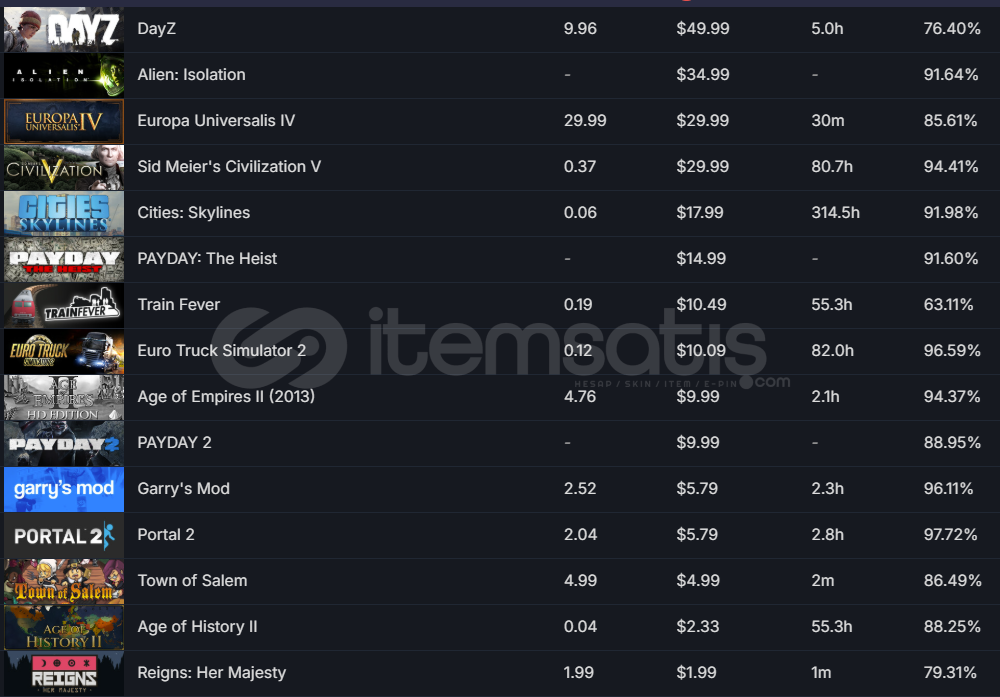
Task: Open the Civilization V banner thumbnail
Action: (64, 167)
